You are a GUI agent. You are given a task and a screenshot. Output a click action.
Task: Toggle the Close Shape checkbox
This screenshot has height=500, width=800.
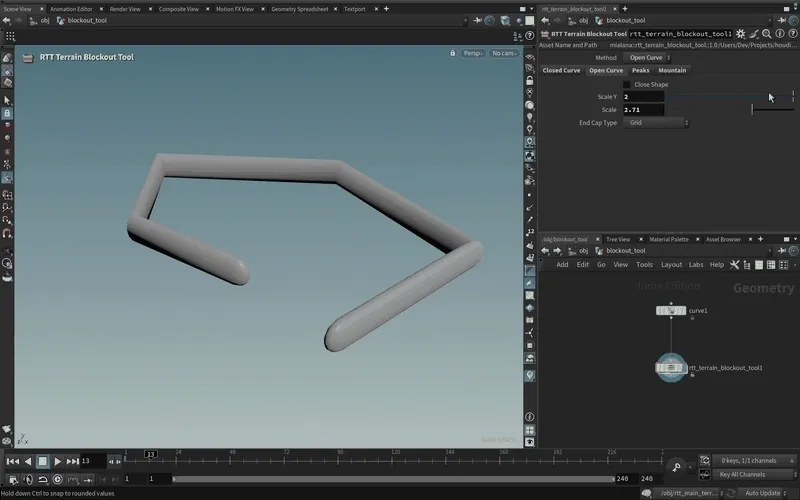click(627, 84)
